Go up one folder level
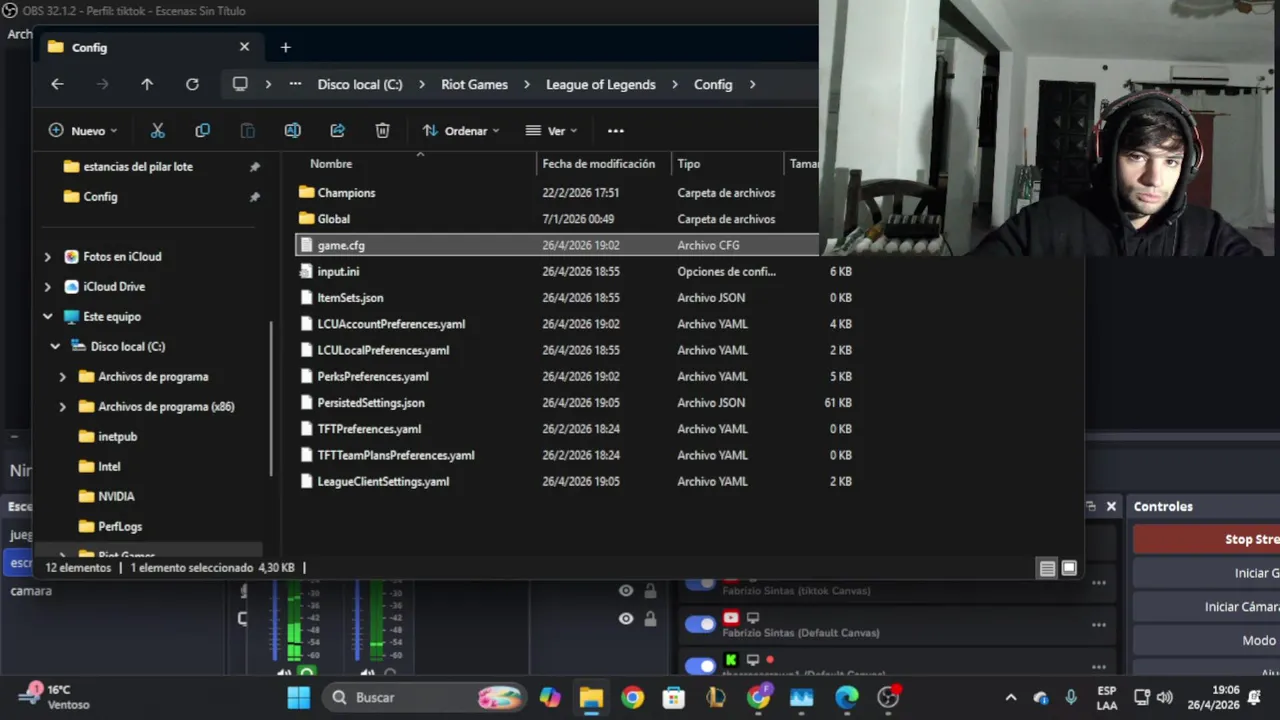This screenshot has height=720, width=1280. pyautogui.click(x=147, y=85)
